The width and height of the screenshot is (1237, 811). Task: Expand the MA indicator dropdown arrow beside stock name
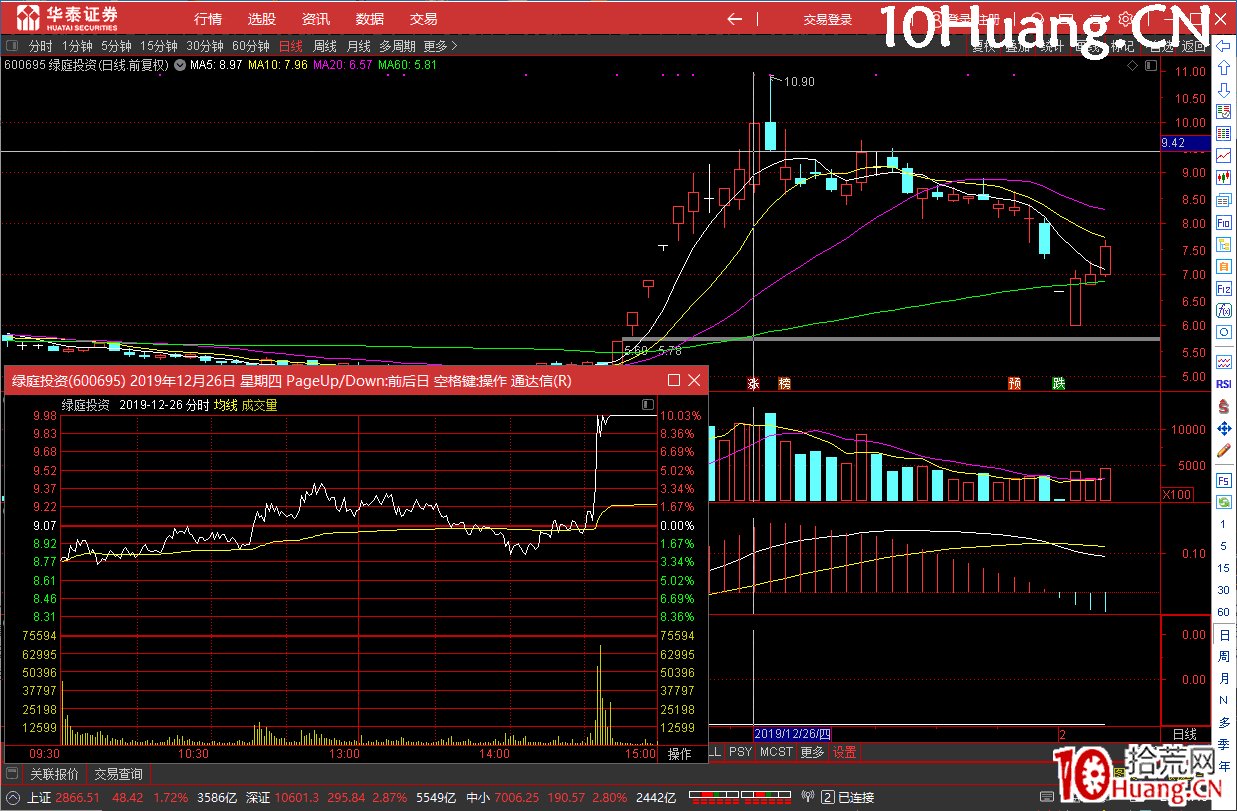point(180,65)
